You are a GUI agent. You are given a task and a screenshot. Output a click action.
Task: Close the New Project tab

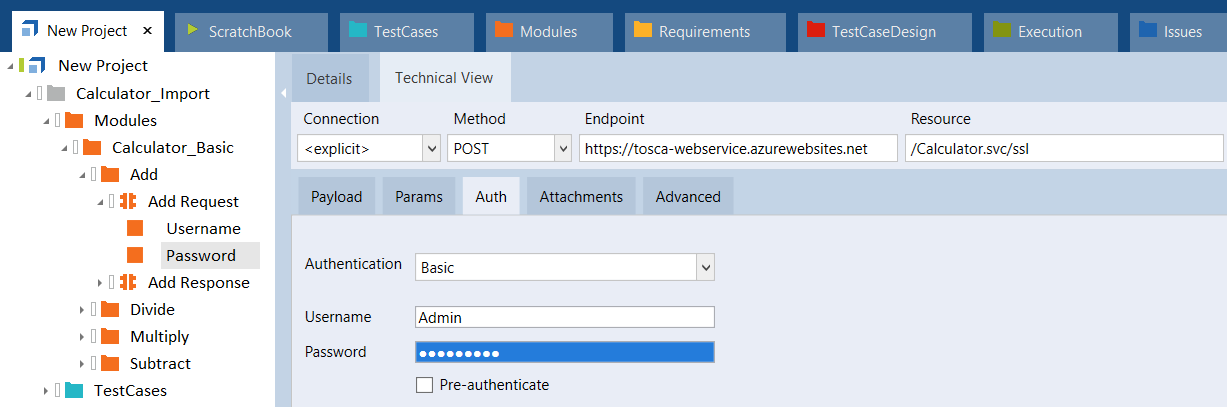point(147,31)
